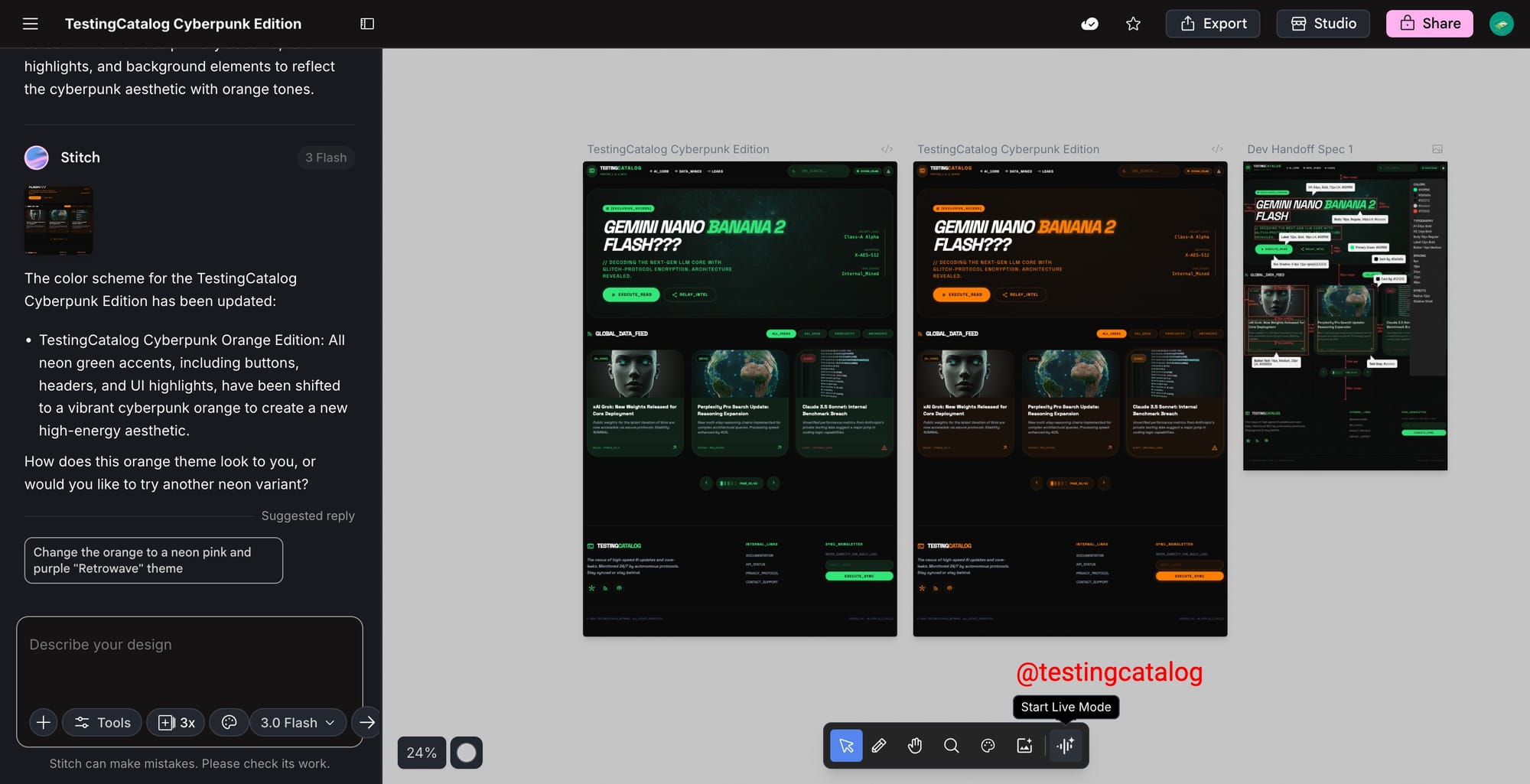Use the Retrowave suggested reply chip
The height and width of the screenshot is (784, 1530).
[154, 561]
